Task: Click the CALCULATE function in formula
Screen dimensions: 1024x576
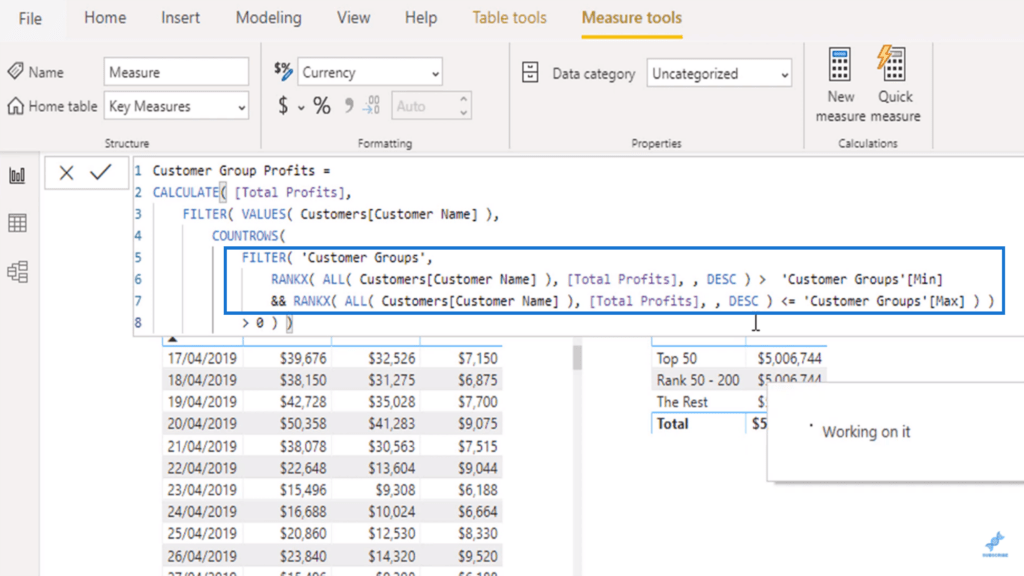Action: pos(186,192)
